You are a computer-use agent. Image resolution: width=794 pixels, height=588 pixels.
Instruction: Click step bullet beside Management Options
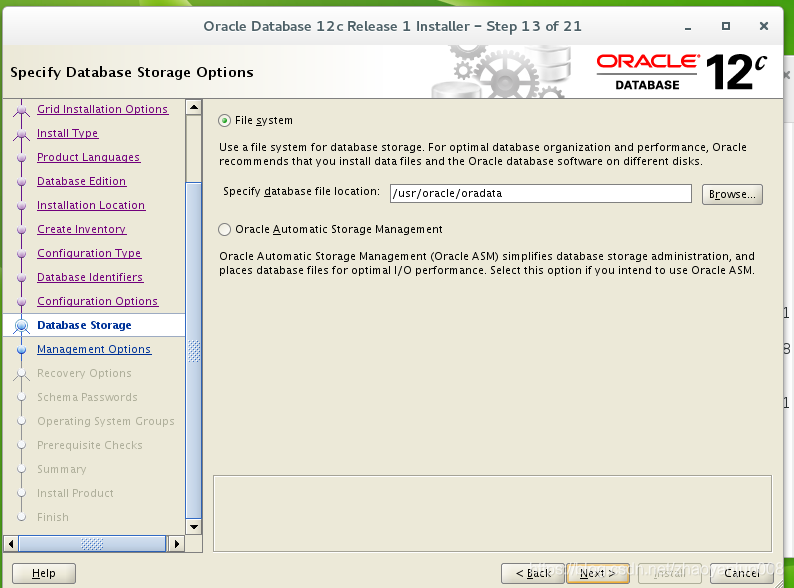point(21,349)
